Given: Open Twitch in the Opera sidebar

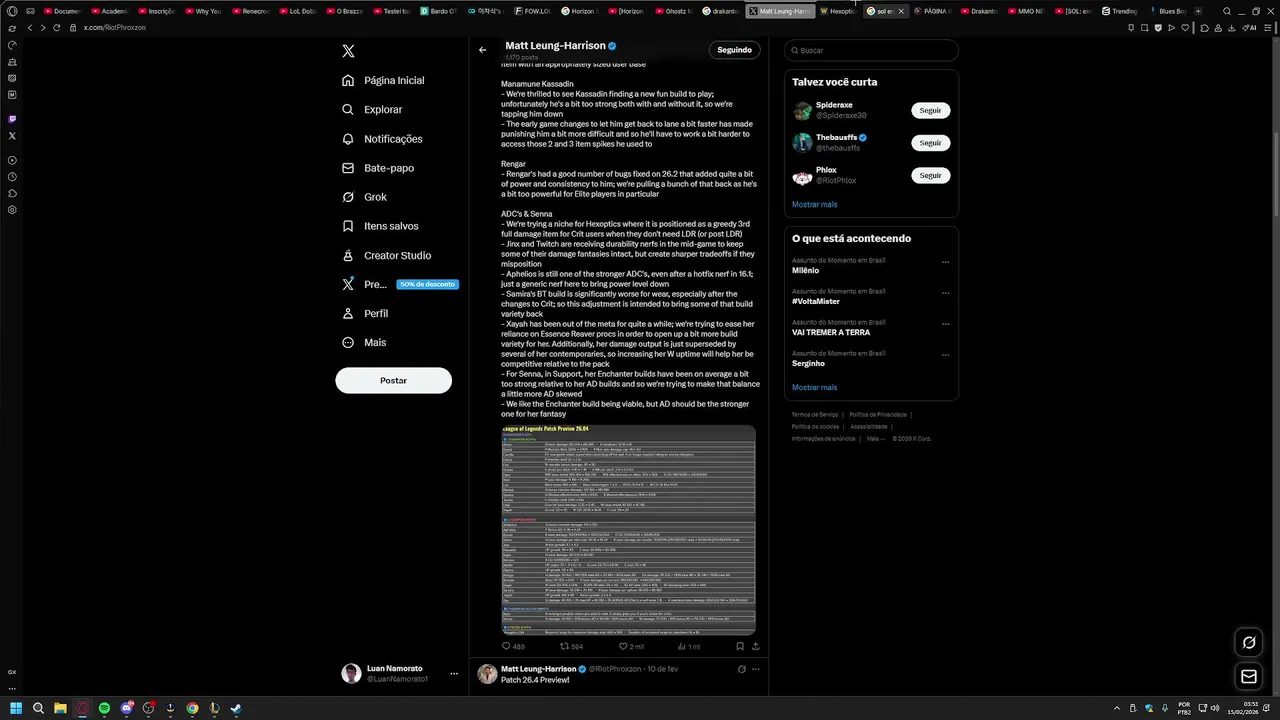Looking at the screenshot, I should pyautogui.click(x=12, y=119).
